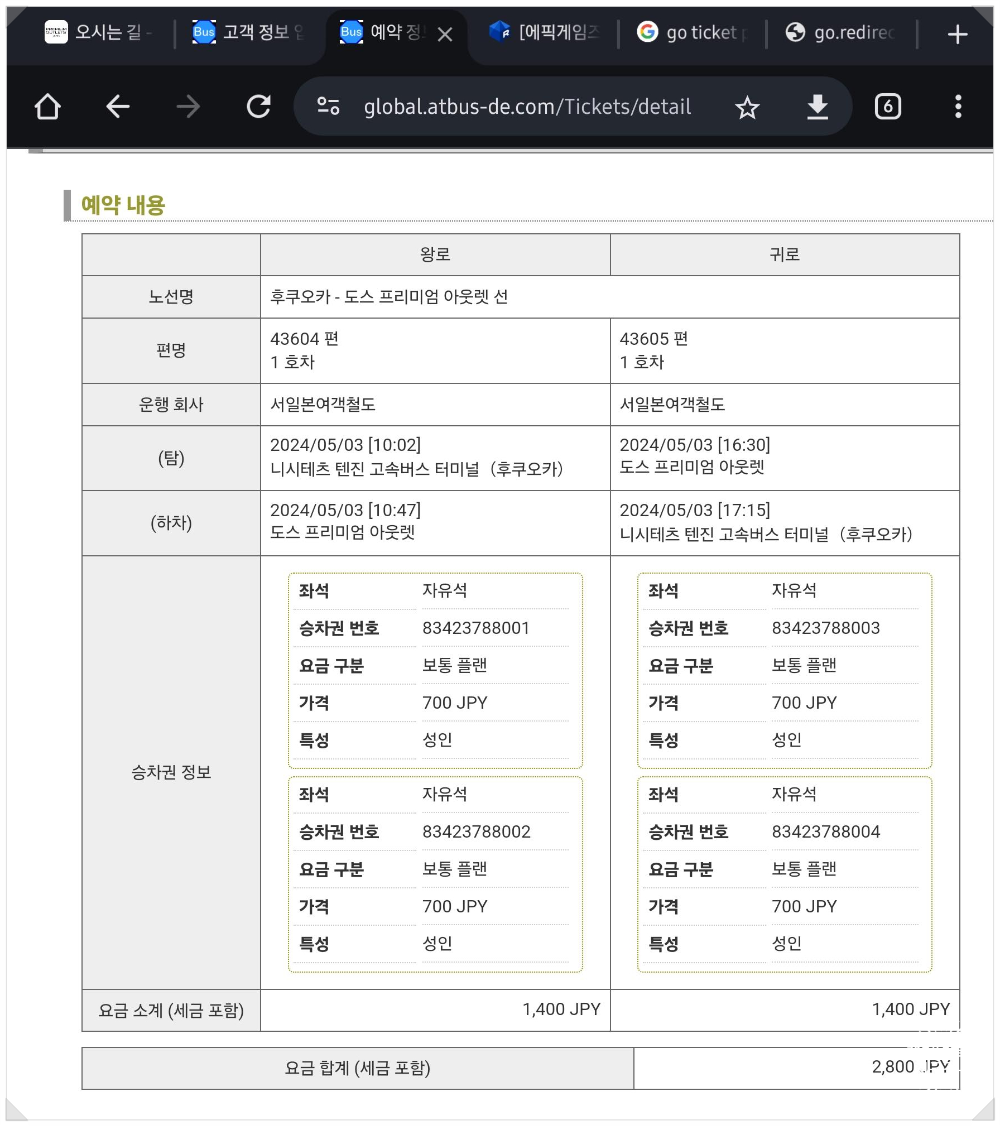Viewport: 1000px width, 1126px height.
Task: Switch to the 에픽게임즈 tab
Action: 544,32
